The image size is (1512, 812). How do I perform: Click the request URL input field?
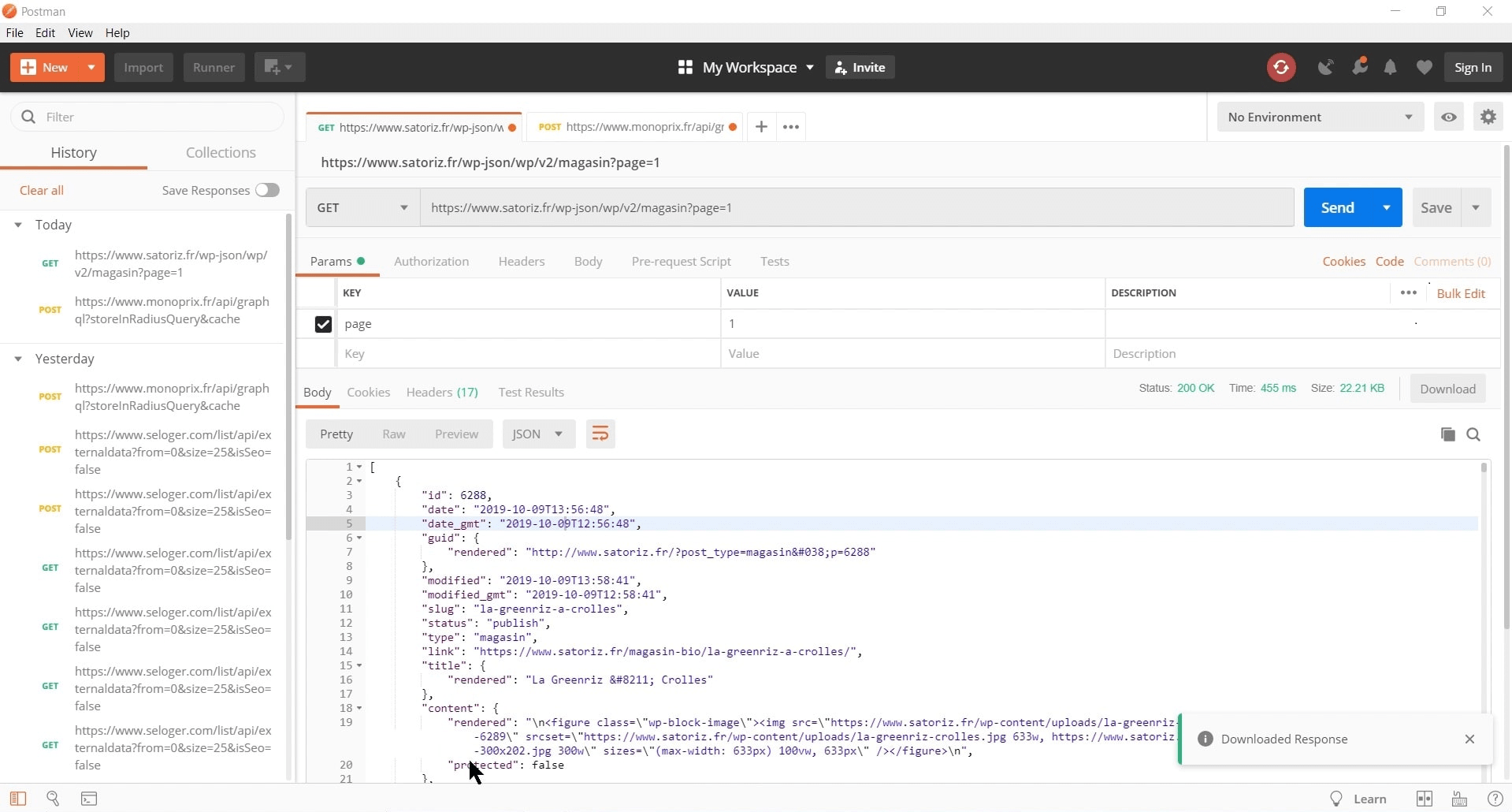(856, 208)
